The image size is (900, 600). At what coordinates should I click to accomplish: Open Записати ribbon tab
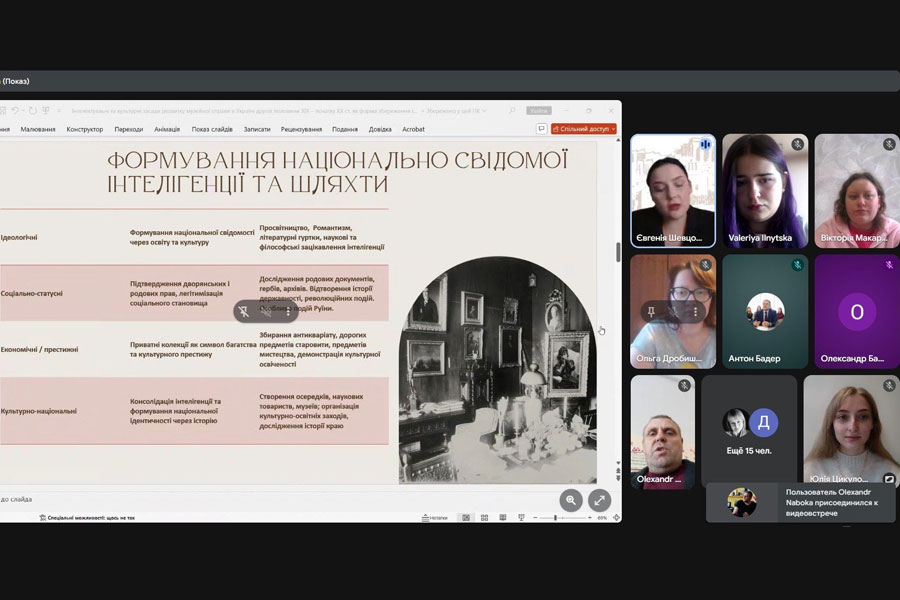coord(257,129)
